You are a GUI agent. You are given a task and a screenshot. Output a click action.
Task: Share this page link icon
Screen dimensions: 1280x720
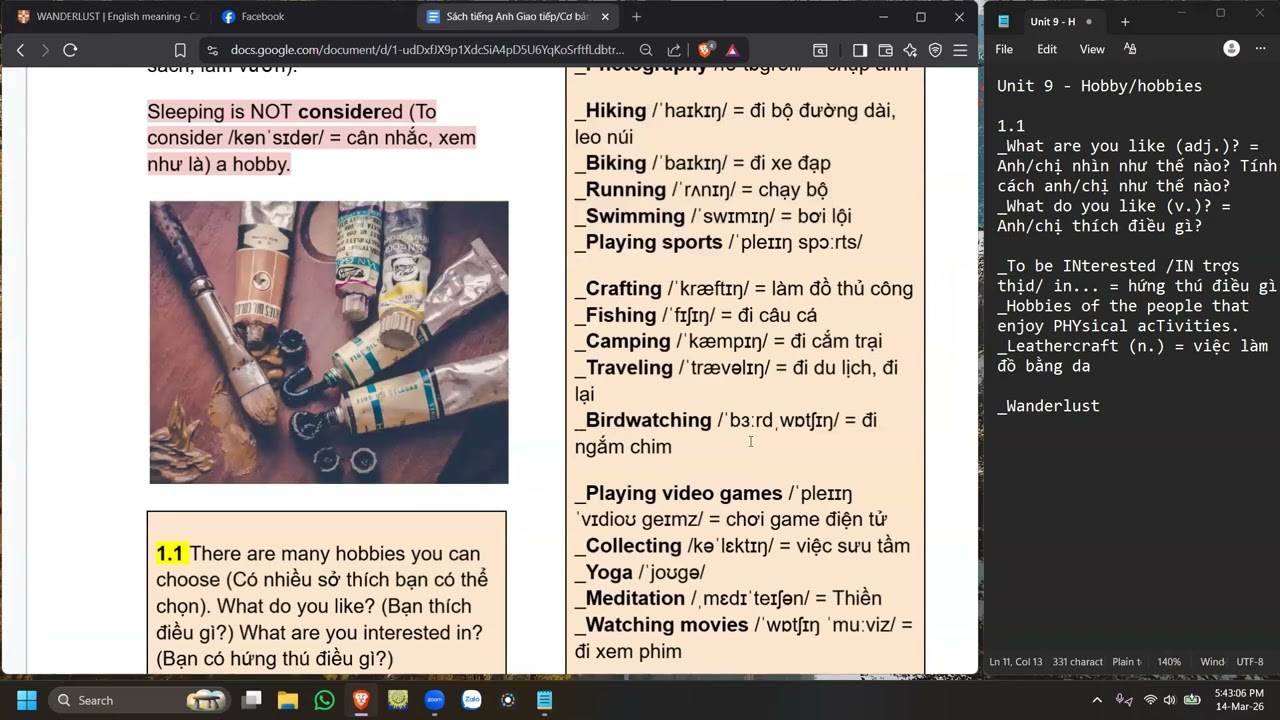pyautogui.click(x=674, y=50)
